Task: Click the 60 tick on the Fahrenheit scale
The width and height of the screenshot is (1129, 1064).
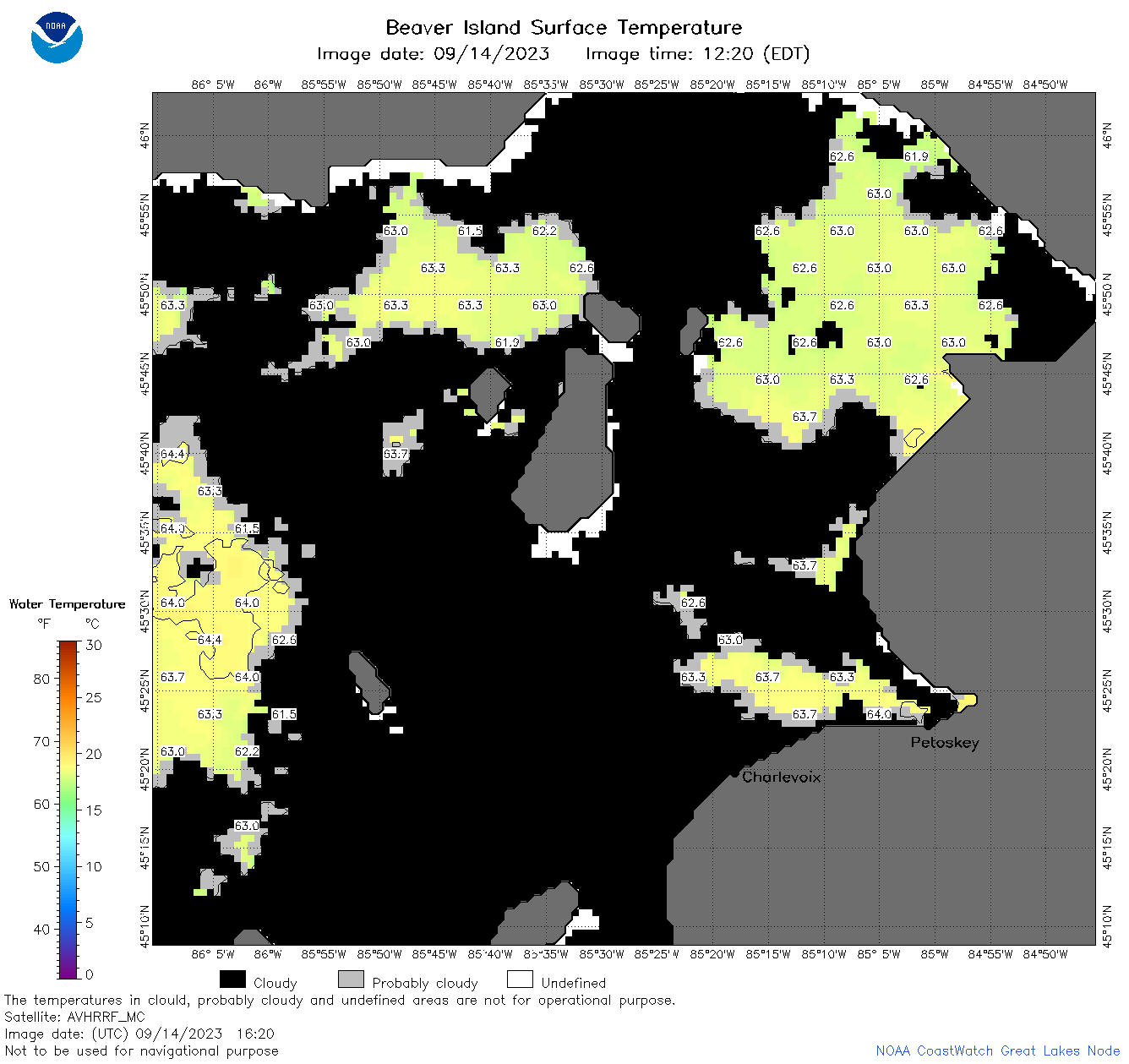Action: point(41,804)
